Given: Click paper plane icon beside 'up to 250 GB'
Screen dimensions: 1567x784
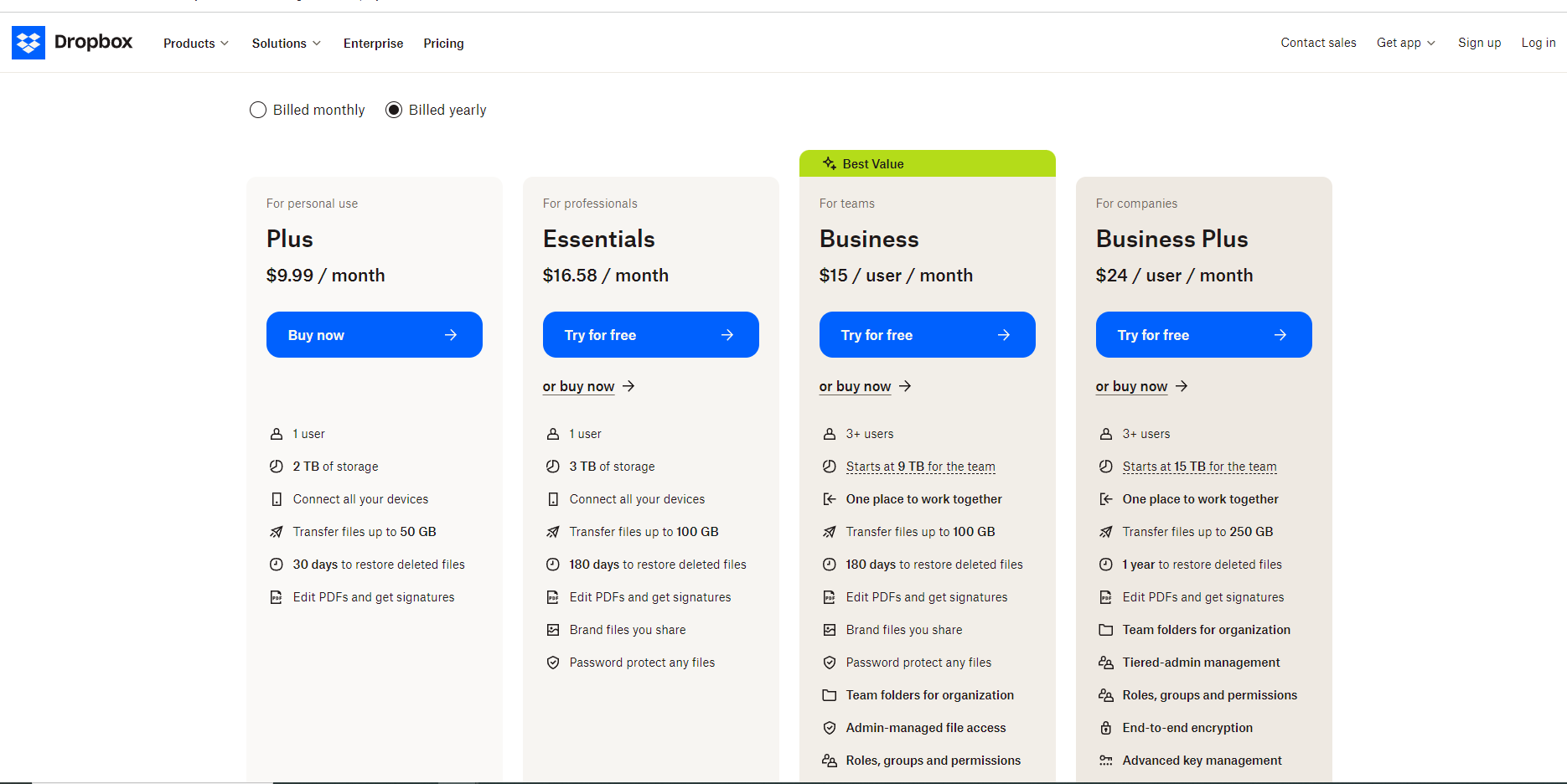Looking at the screenshot, I should pyautogui.click(x=1106, y=532).
